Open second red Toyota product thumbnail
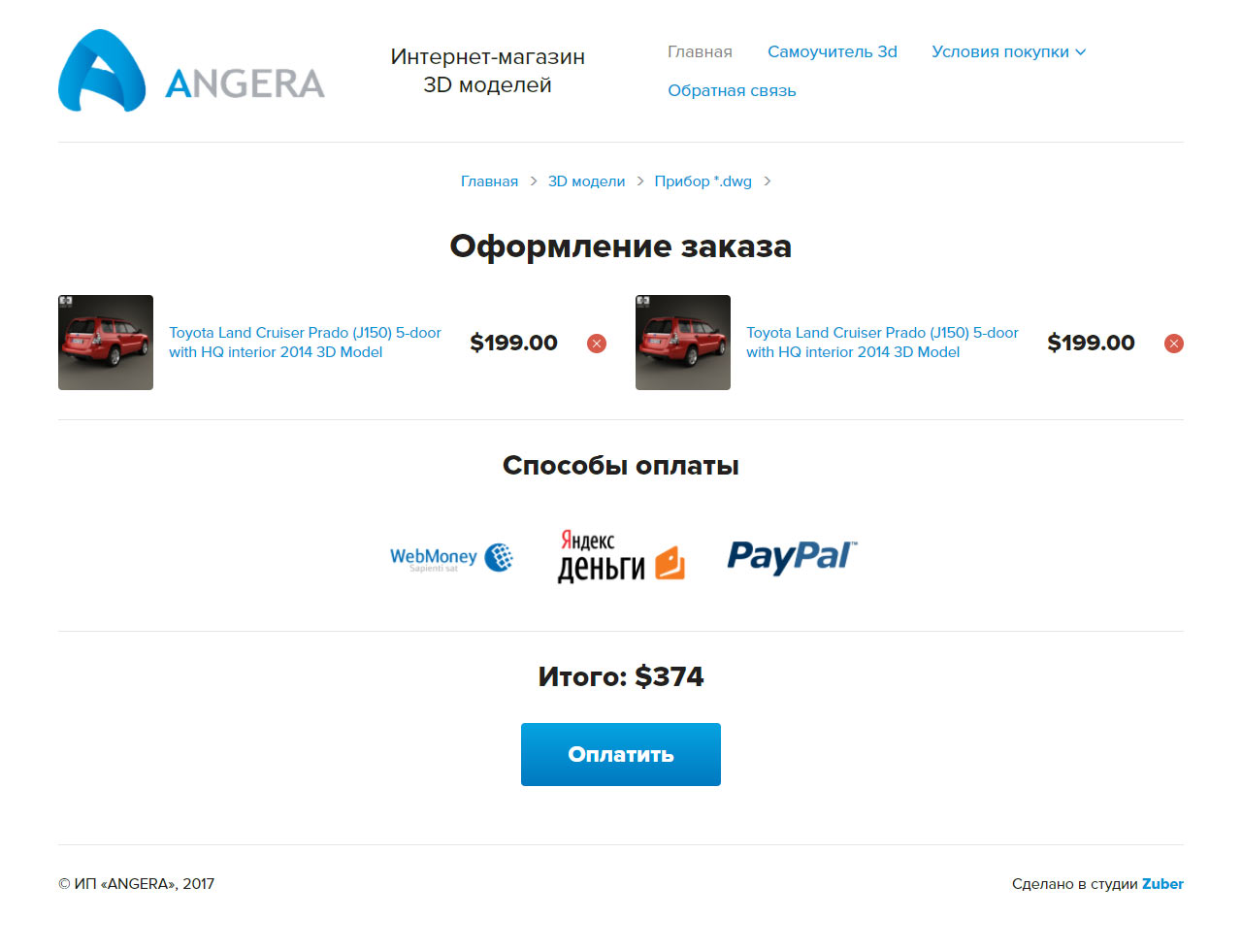Screen dimensions: 1242x952 (683, 343)
